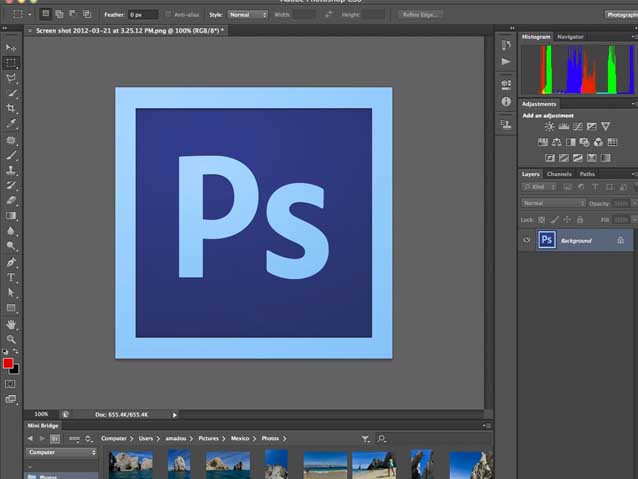Enable the Anti-alias checkbox

tap(168, 14)
